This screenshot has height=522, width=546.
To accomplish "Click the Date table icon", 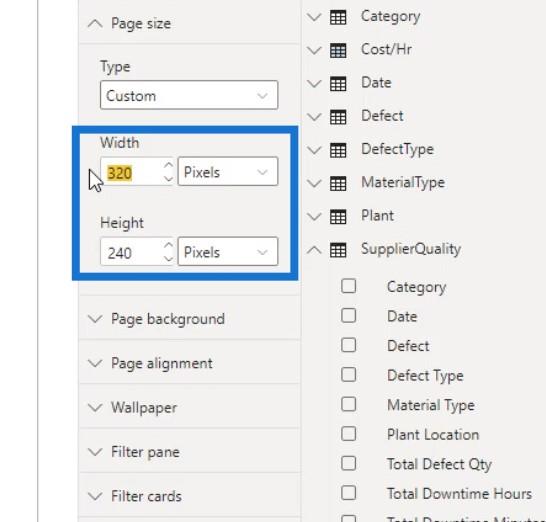I will pos(338,84).
